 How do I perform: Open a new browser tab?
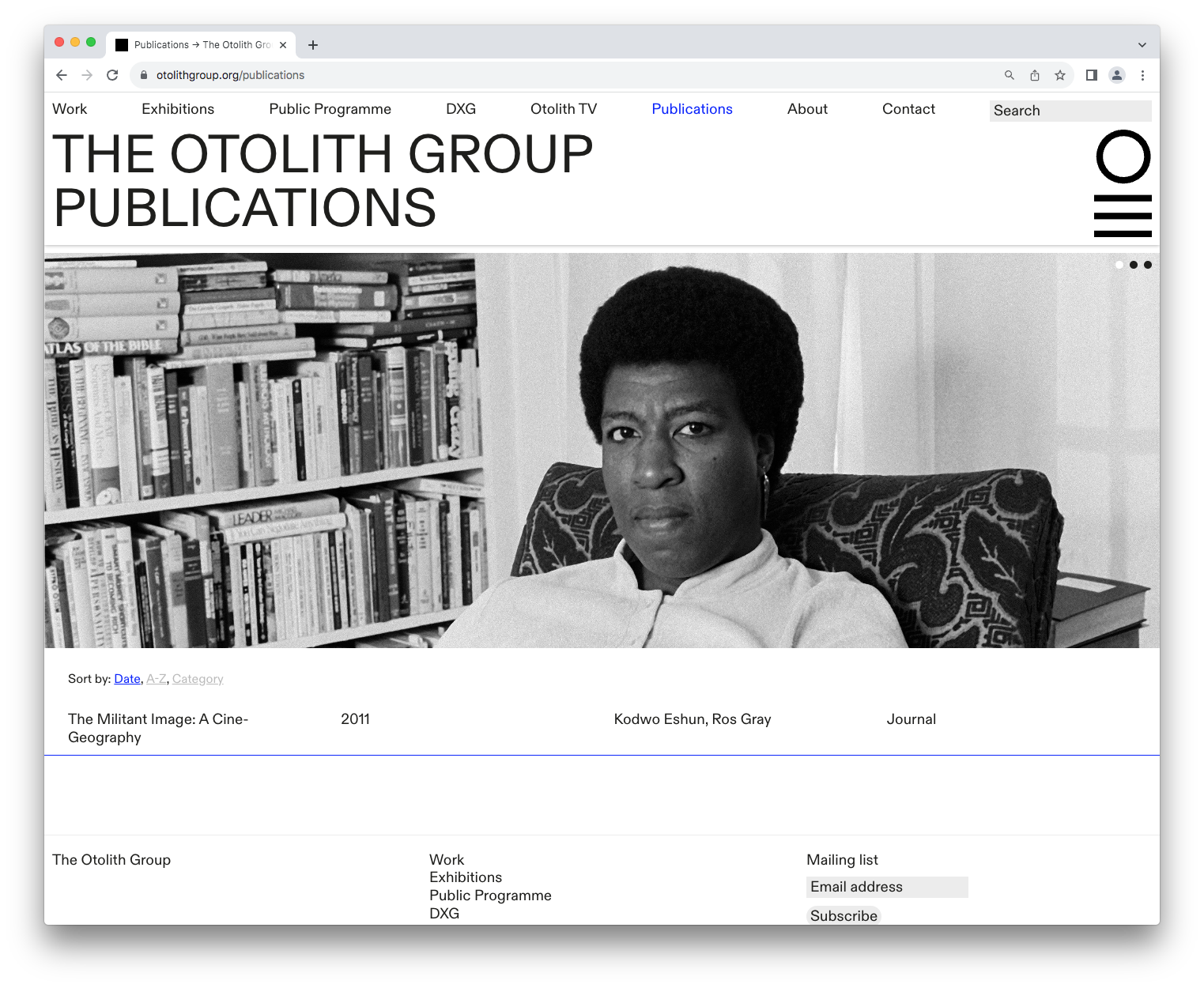(313, 45)
